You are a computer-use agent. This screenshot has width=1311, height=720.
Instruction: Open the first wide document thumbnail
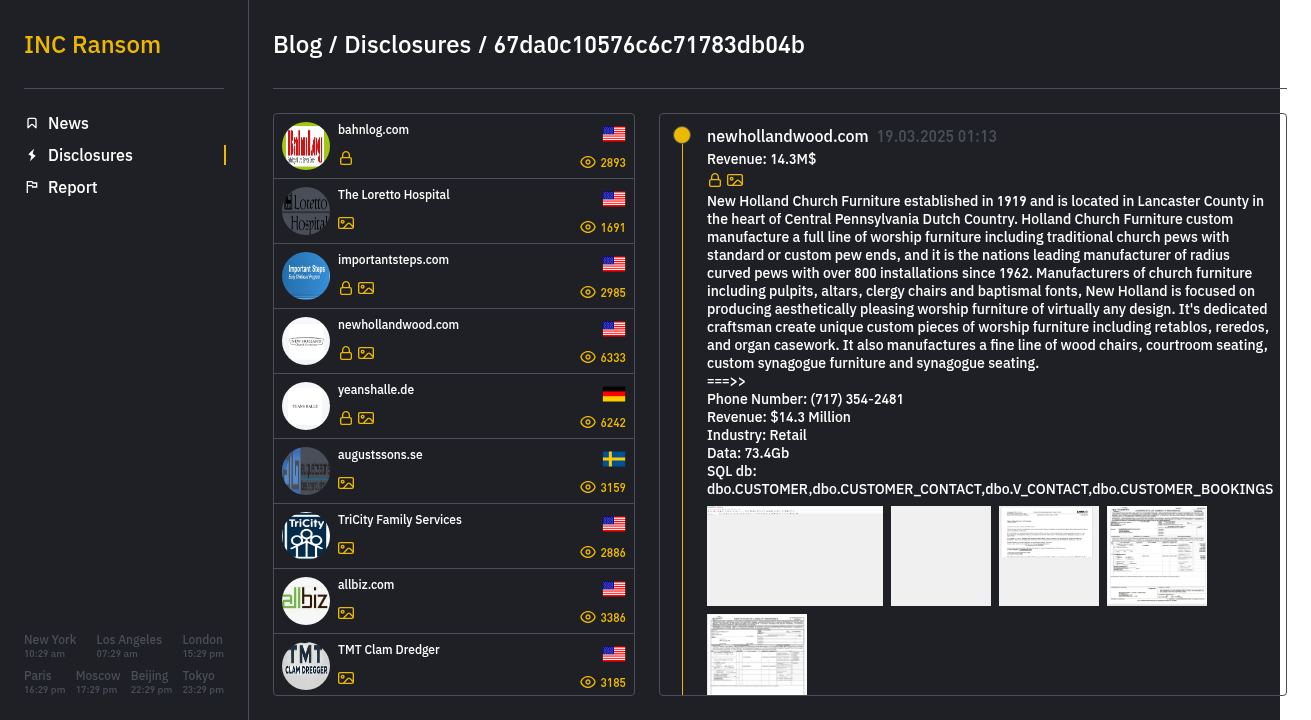coord(795,556)
